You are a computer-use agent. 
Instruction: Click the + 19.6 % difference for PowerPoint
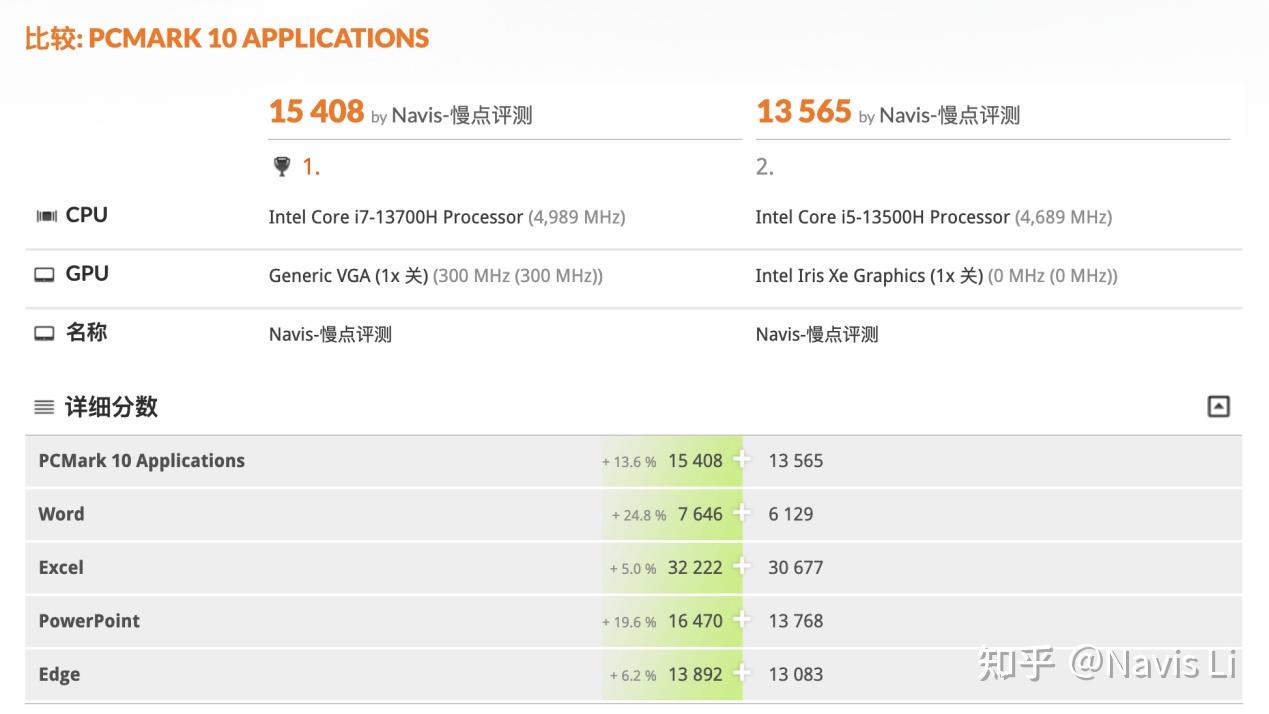629,622
